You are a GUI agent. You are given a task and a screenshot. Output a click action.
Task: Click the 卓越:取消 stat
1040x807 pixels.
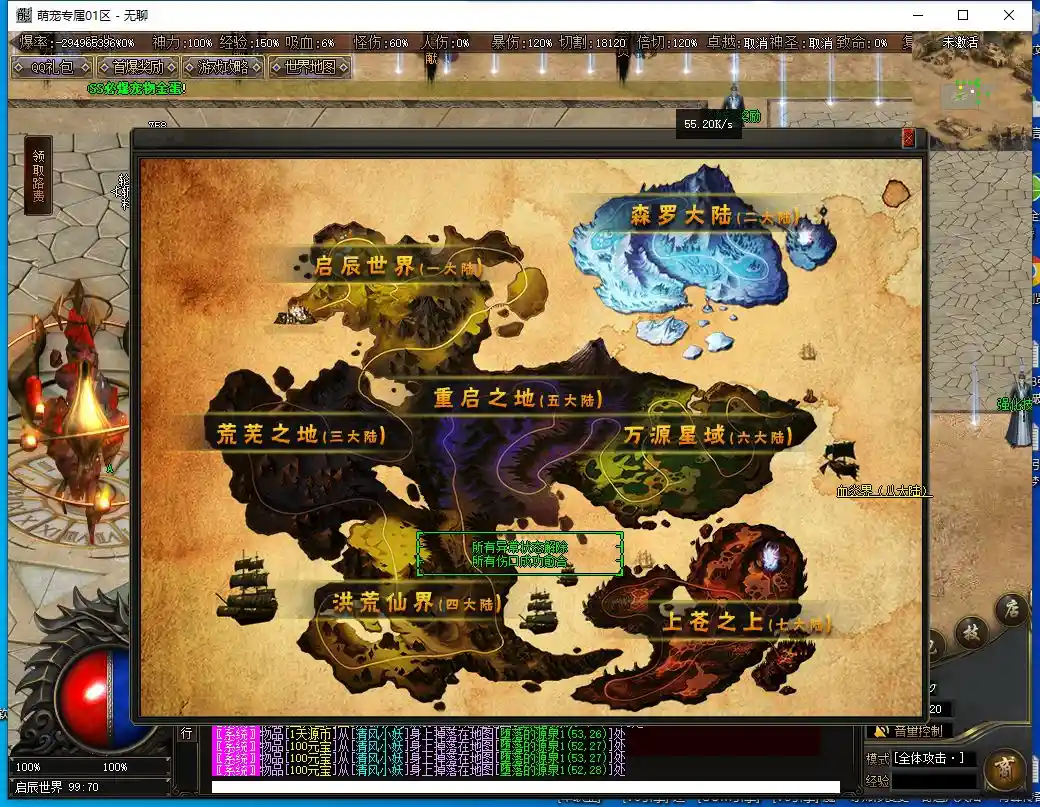point(736,42)
